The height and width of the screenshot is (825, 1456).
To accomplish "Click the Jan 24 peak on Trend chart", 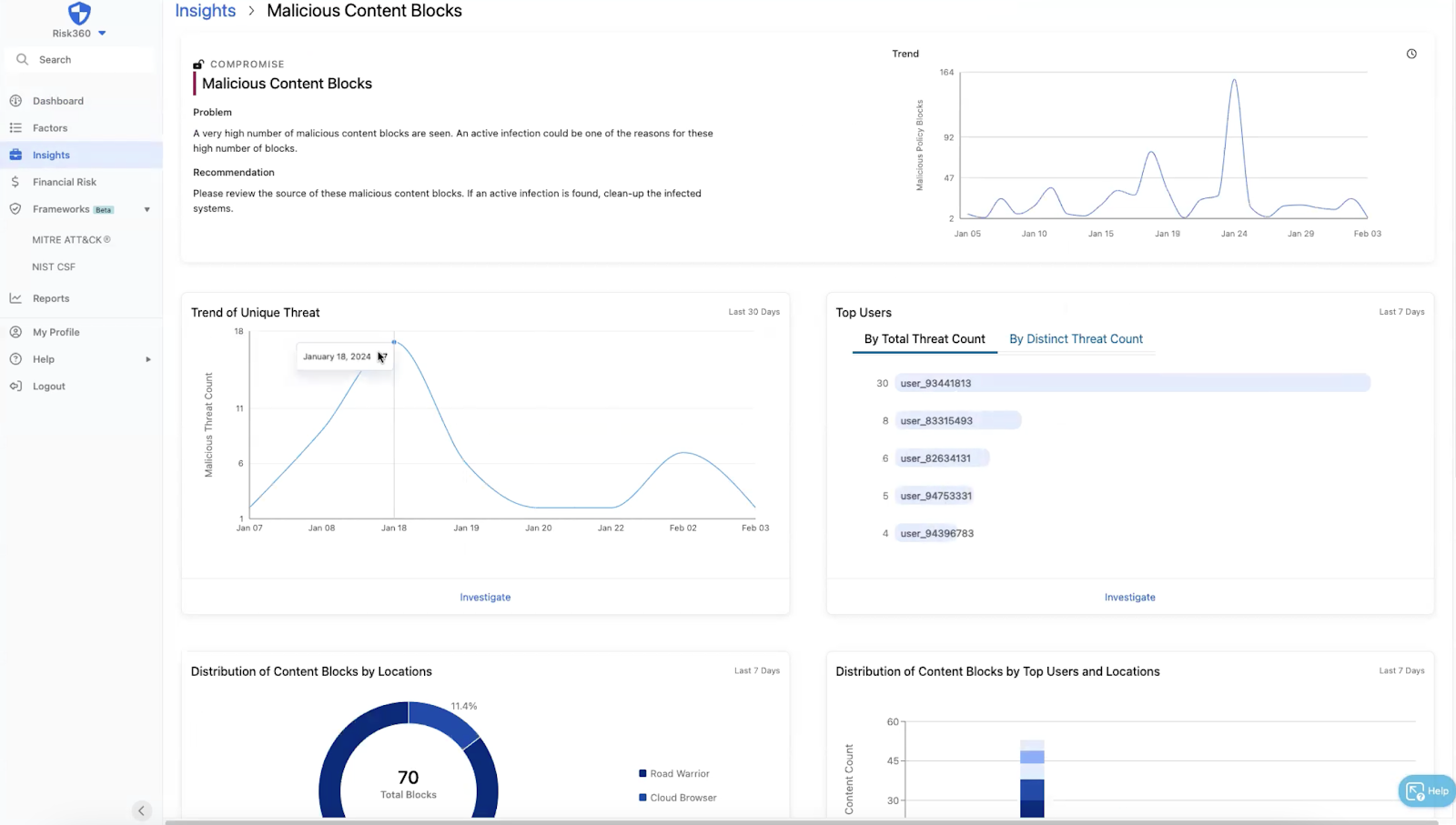I will tap(1234, 81).
